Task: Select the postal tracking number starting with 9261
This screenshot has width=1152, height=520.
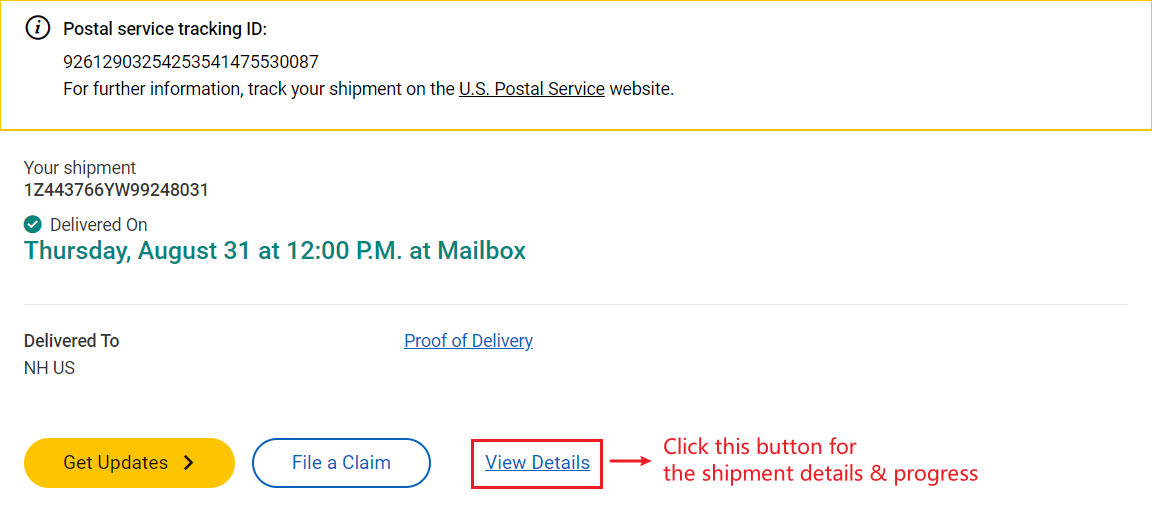Action: pyautogui.click(x=191, y=62)
